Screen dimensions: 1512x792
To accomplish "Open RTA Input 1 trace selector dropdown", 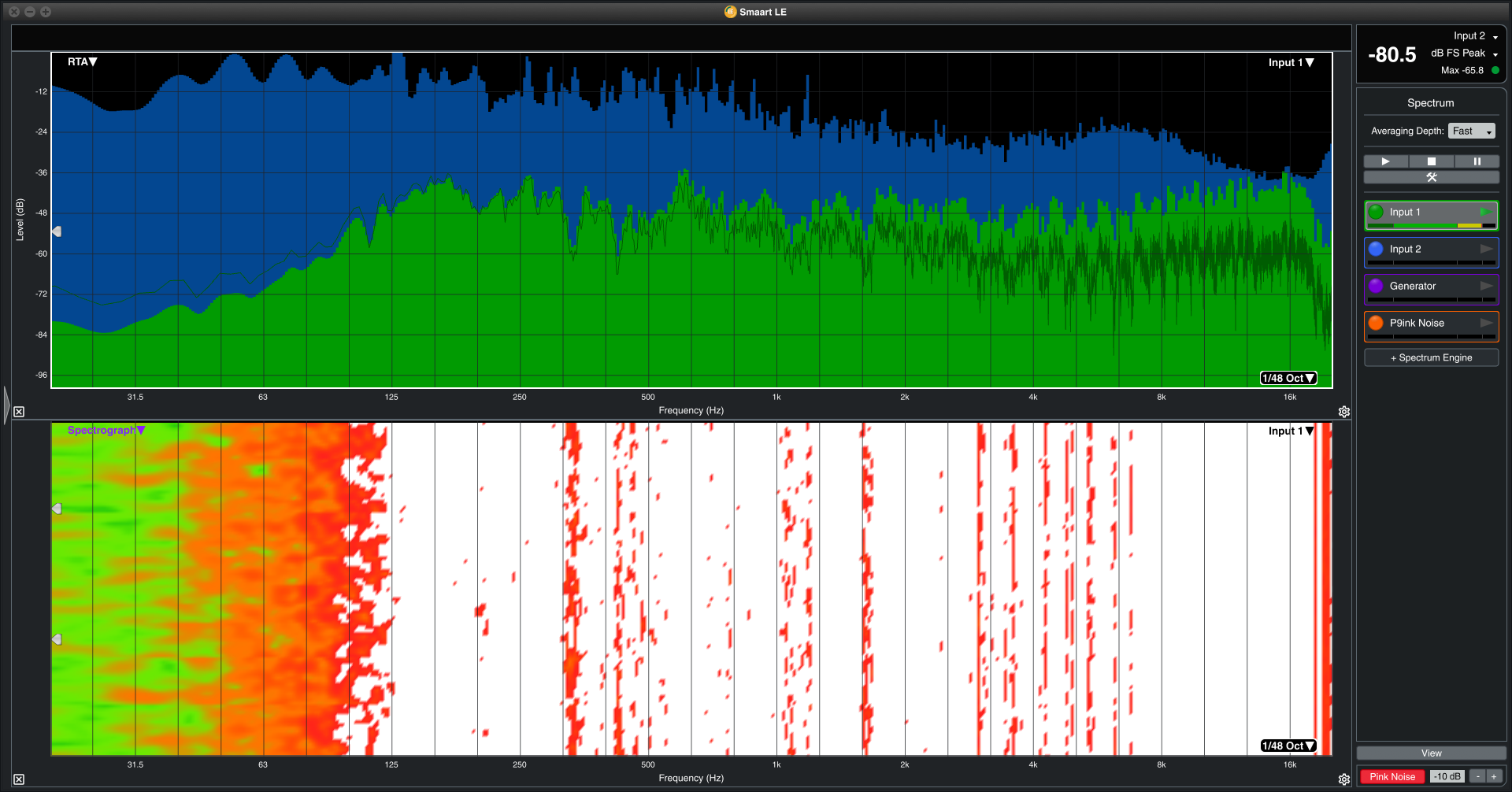I will click(1291, 62).
